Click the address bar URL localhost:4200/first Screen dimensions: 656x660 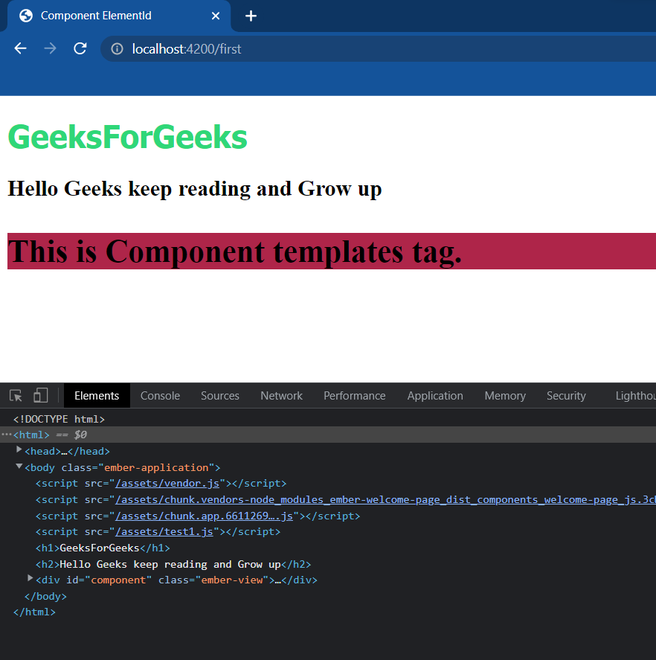pyautogui.click(x=187, y=49)
